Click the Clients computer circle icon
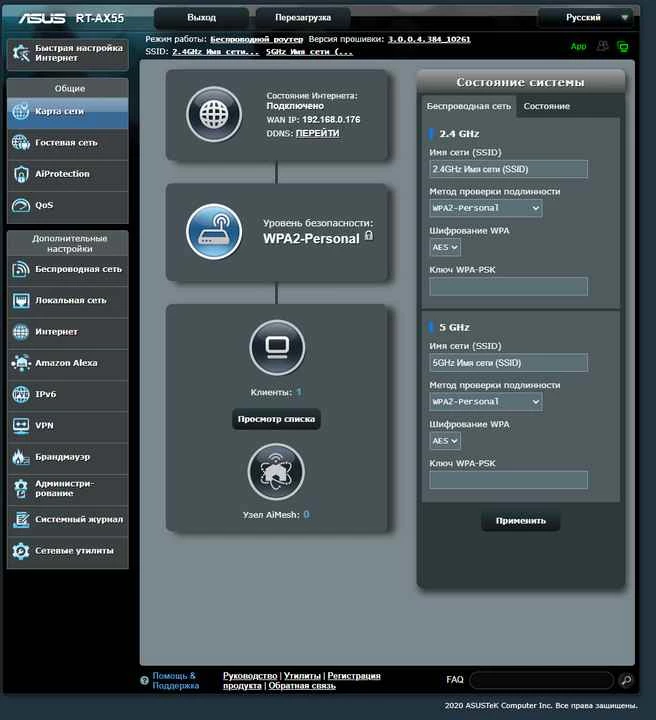 pos(277,348)
